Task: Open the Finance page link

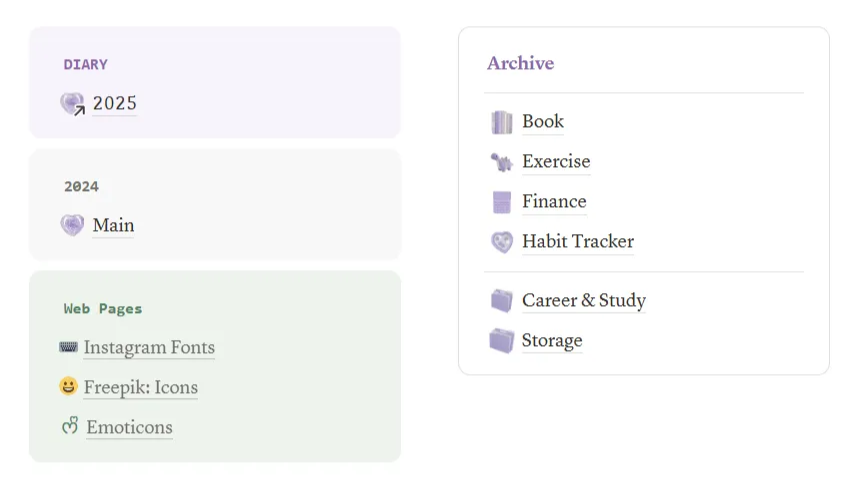Action: point(554,201)
